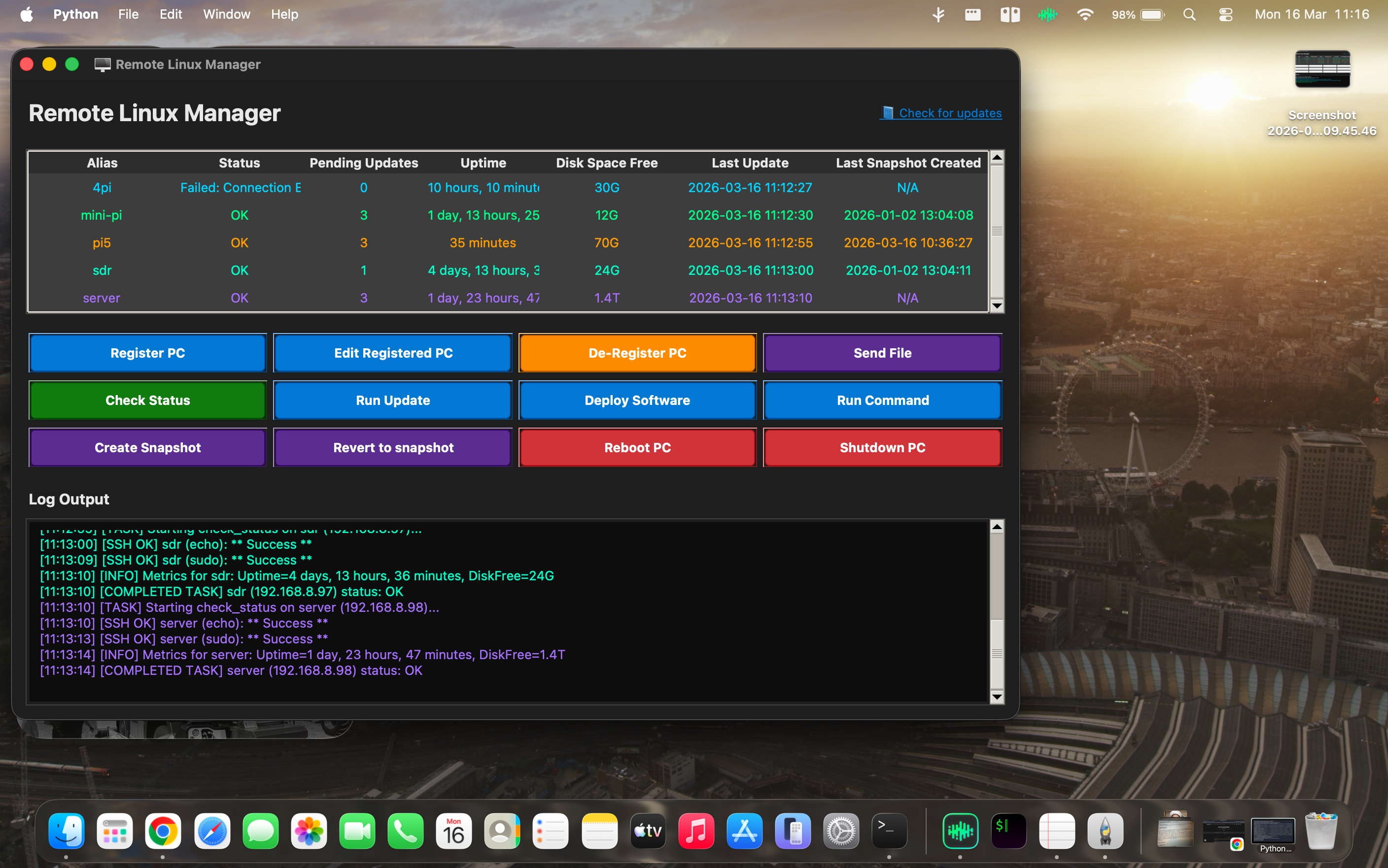Open the Finder icon in Dock
Image resolution: width=1388 pixels, height=868 pixels.
pos(66,831)
